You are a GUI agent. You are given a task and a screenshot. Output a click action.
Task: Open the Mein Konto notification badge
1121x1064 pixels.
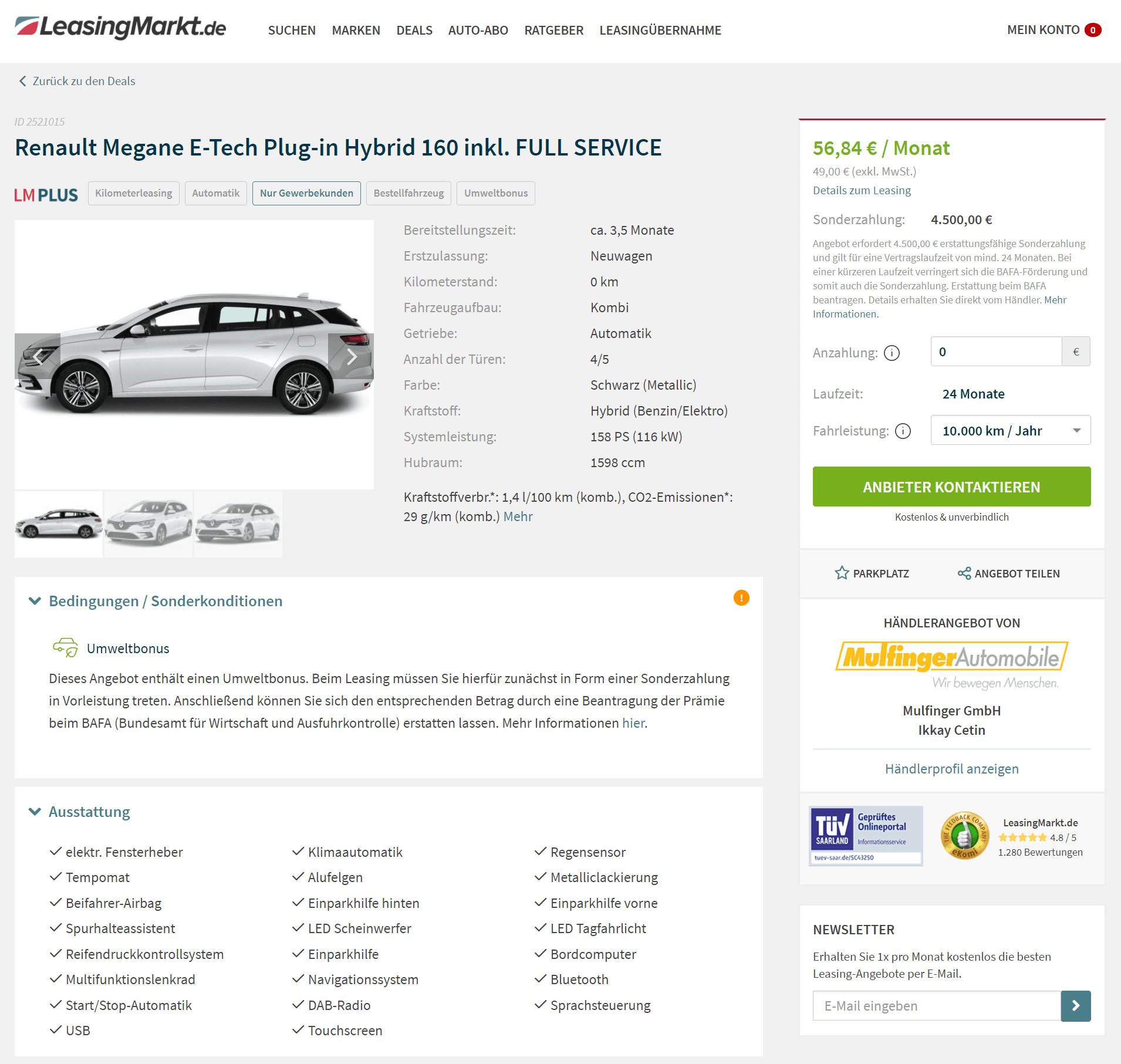pos(1093,30)
